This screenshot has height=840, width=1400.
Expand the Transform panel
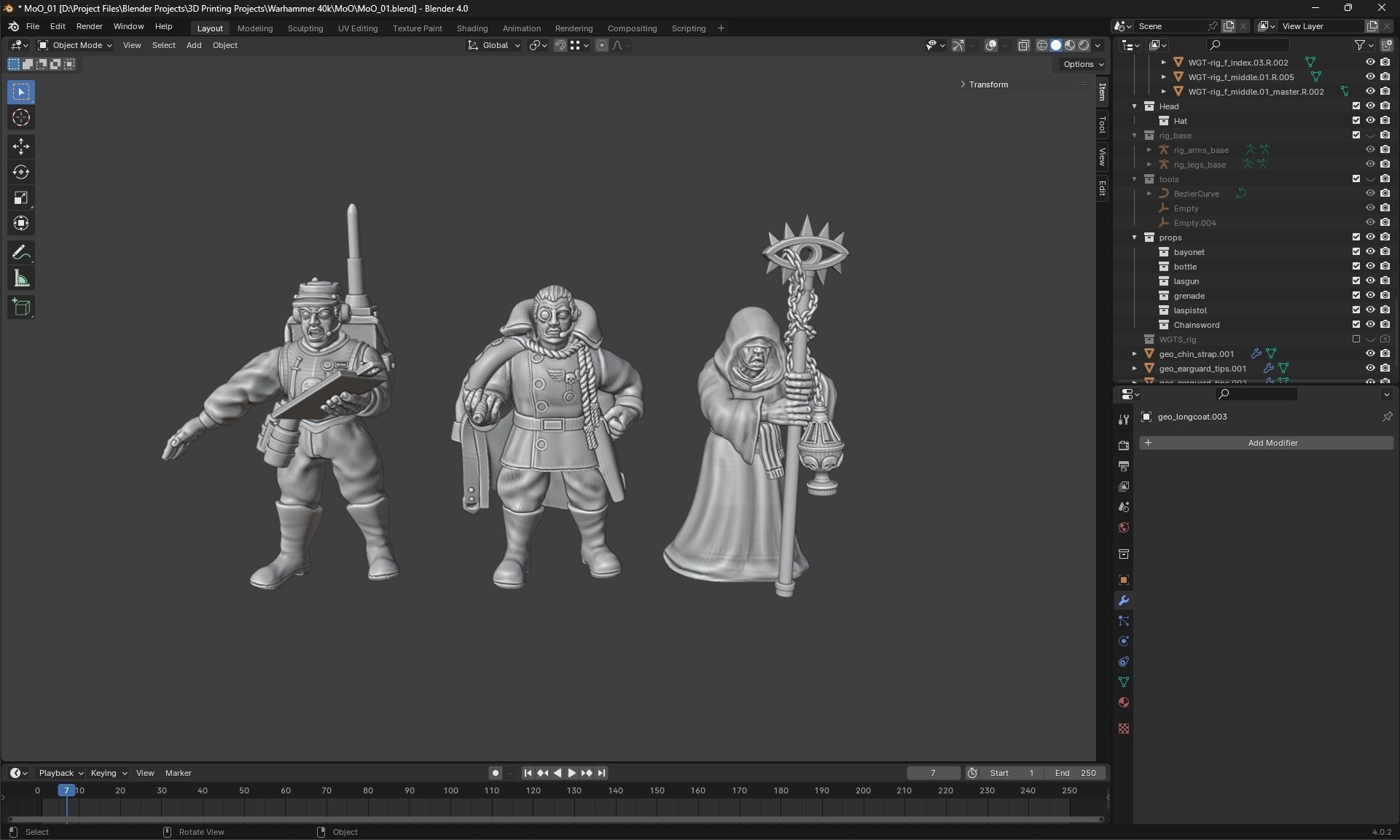click(984, 85)
